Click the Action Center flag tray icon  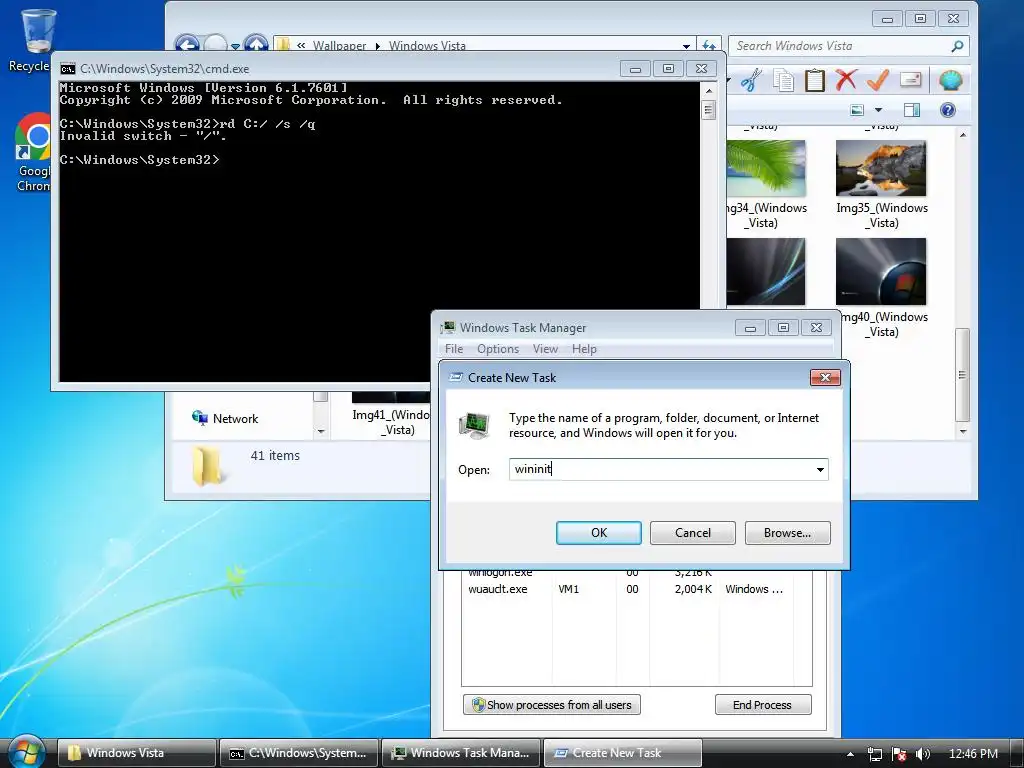(x=899, y=754)
